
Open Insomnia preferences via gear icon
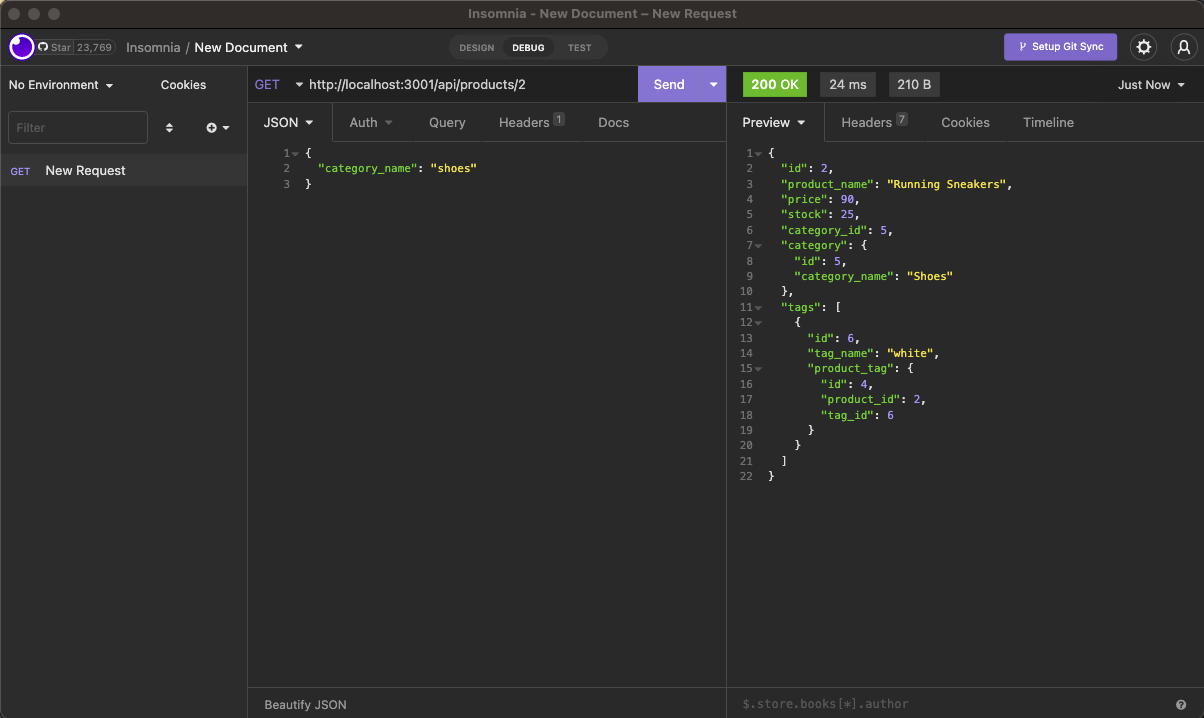[x=1143, y=47]
